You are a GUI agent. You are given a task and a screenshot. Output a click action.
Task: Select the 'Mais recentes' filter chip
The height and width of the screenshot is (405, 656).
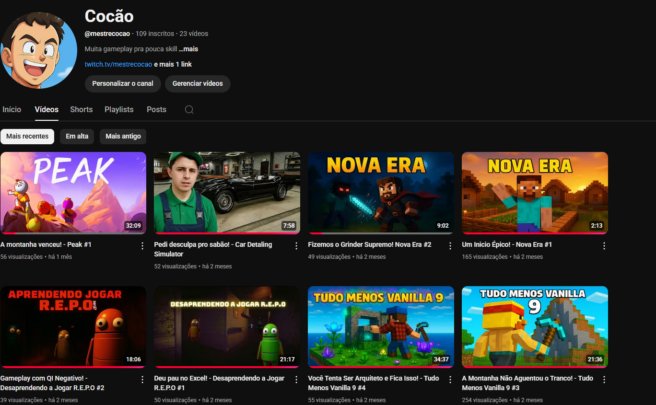point(28,136)
